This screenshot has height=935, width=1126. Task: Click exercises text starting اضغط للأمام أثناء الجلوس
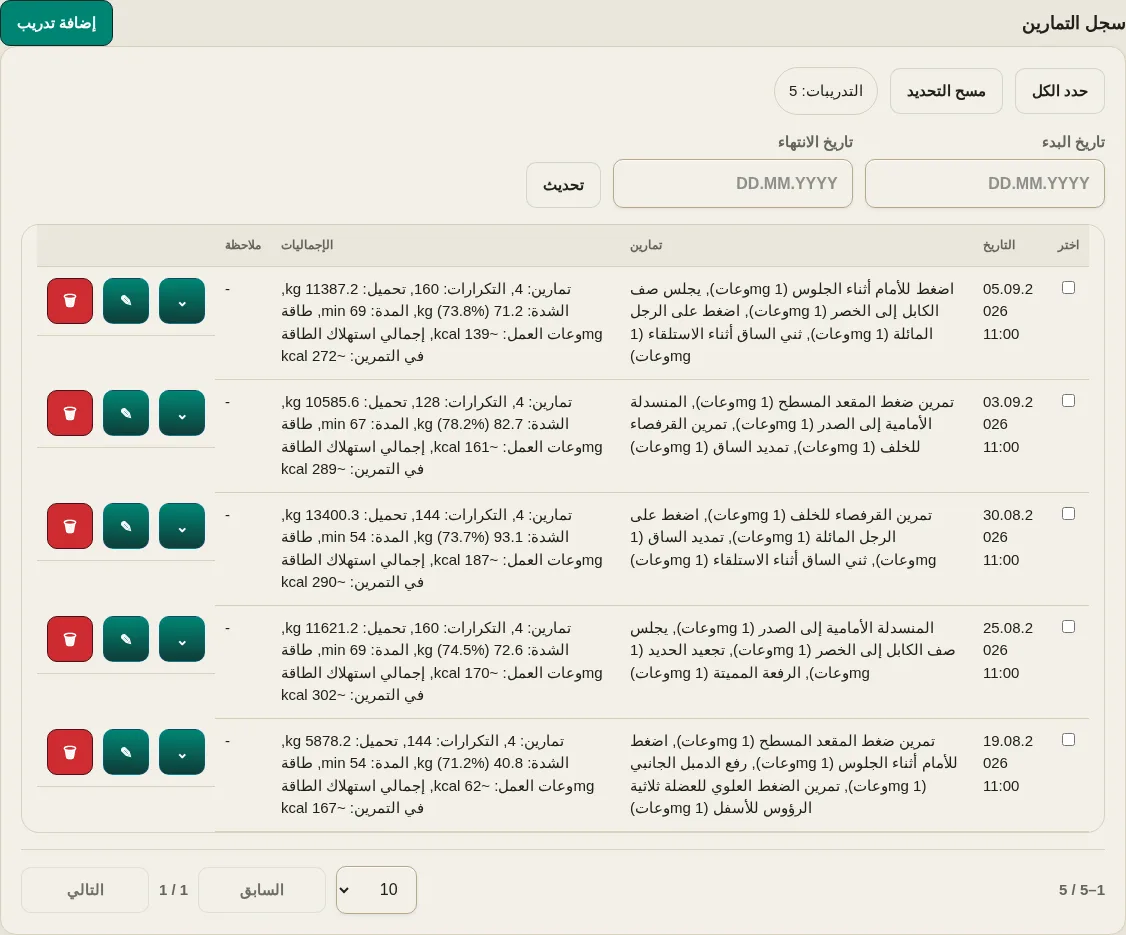point(792,322)
